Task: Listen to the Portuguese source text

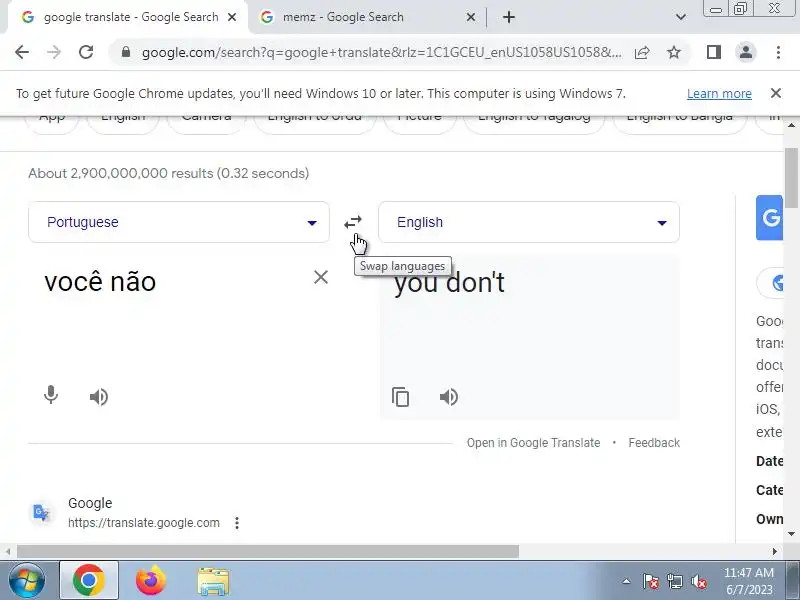Action: tap(99, 396)
